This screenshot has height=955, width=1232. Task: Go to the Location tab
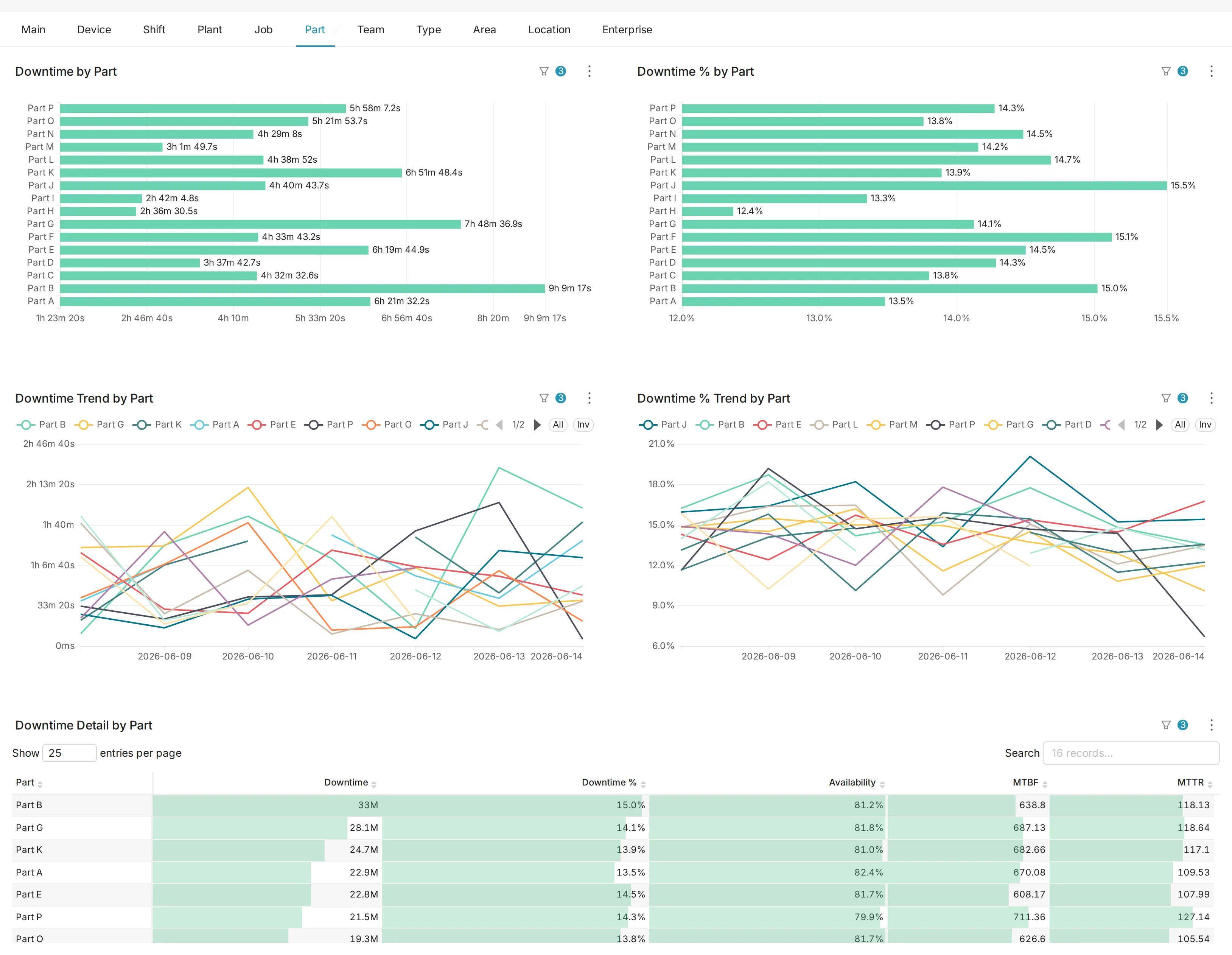click(549, 30)
